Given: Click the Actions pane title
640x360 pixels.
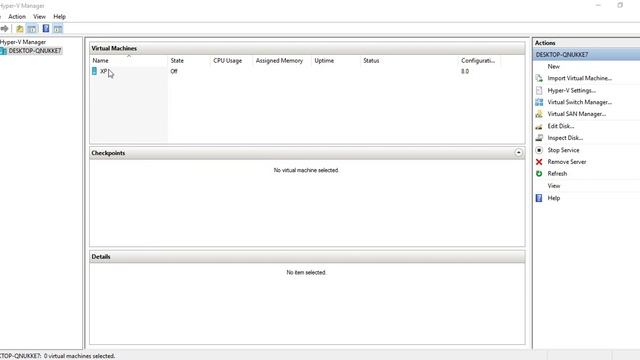Looking at the screenshot, I should pos(545,43).
